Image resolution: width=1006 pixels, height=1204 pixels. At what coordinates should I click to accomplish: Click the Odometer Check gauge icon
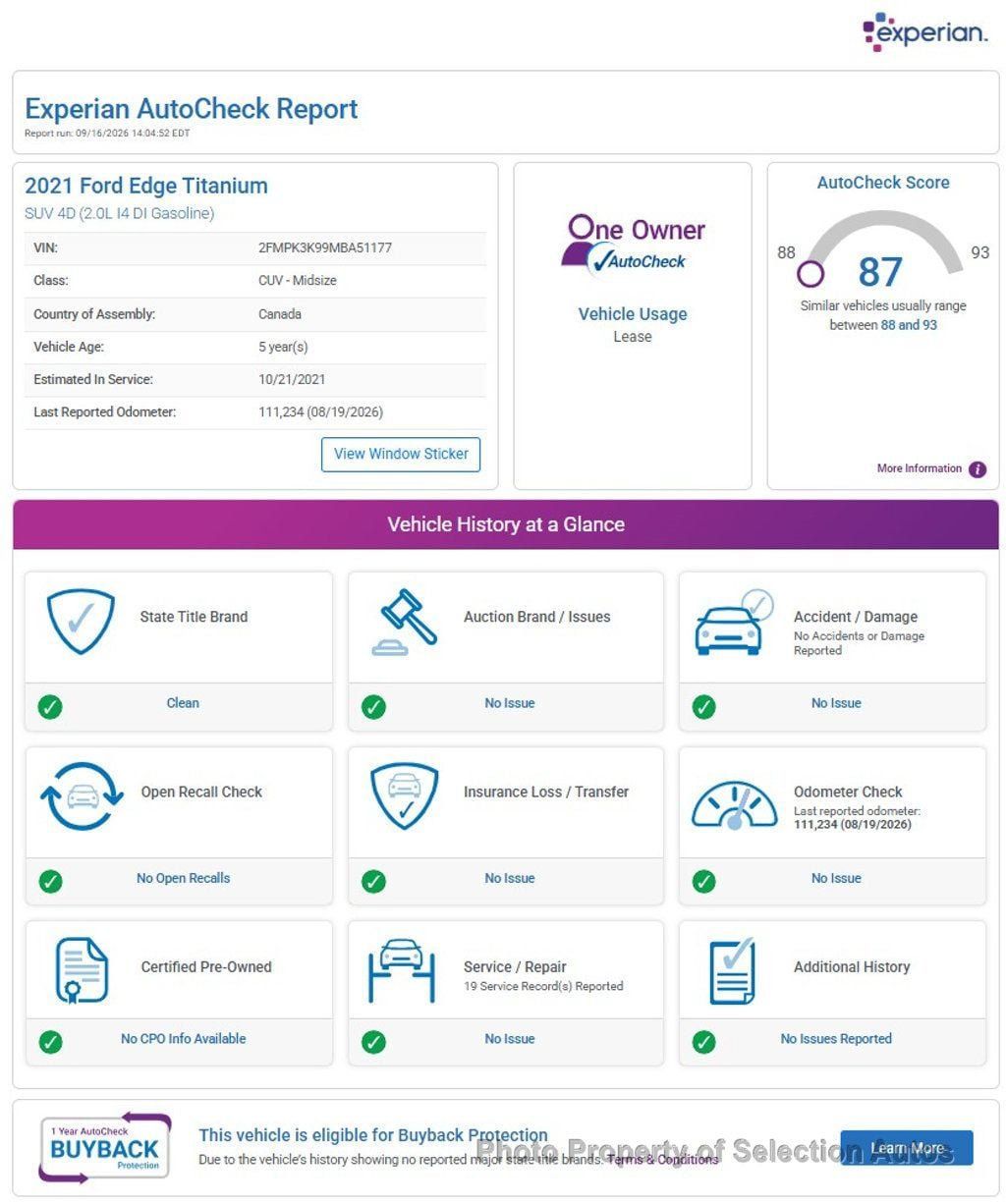point(734,803)
